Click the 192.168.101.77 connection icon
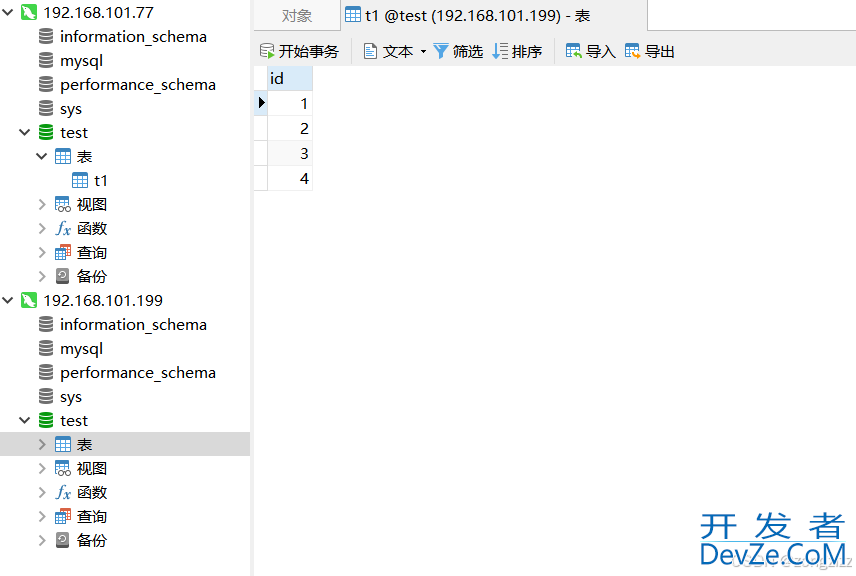 29,12
